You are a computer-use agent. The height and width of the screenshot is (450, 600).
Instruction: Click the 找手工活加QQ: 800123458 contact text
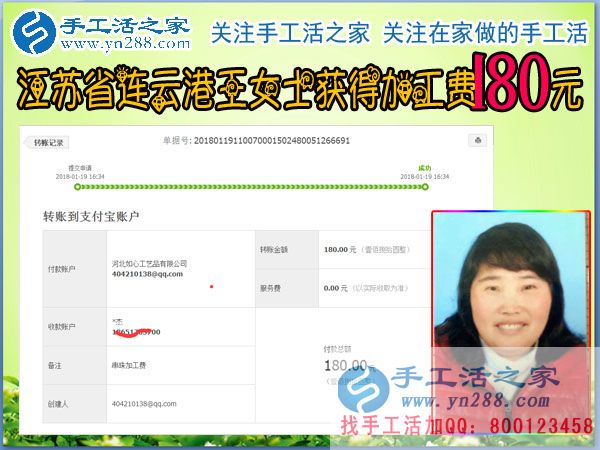pos(466,426)
